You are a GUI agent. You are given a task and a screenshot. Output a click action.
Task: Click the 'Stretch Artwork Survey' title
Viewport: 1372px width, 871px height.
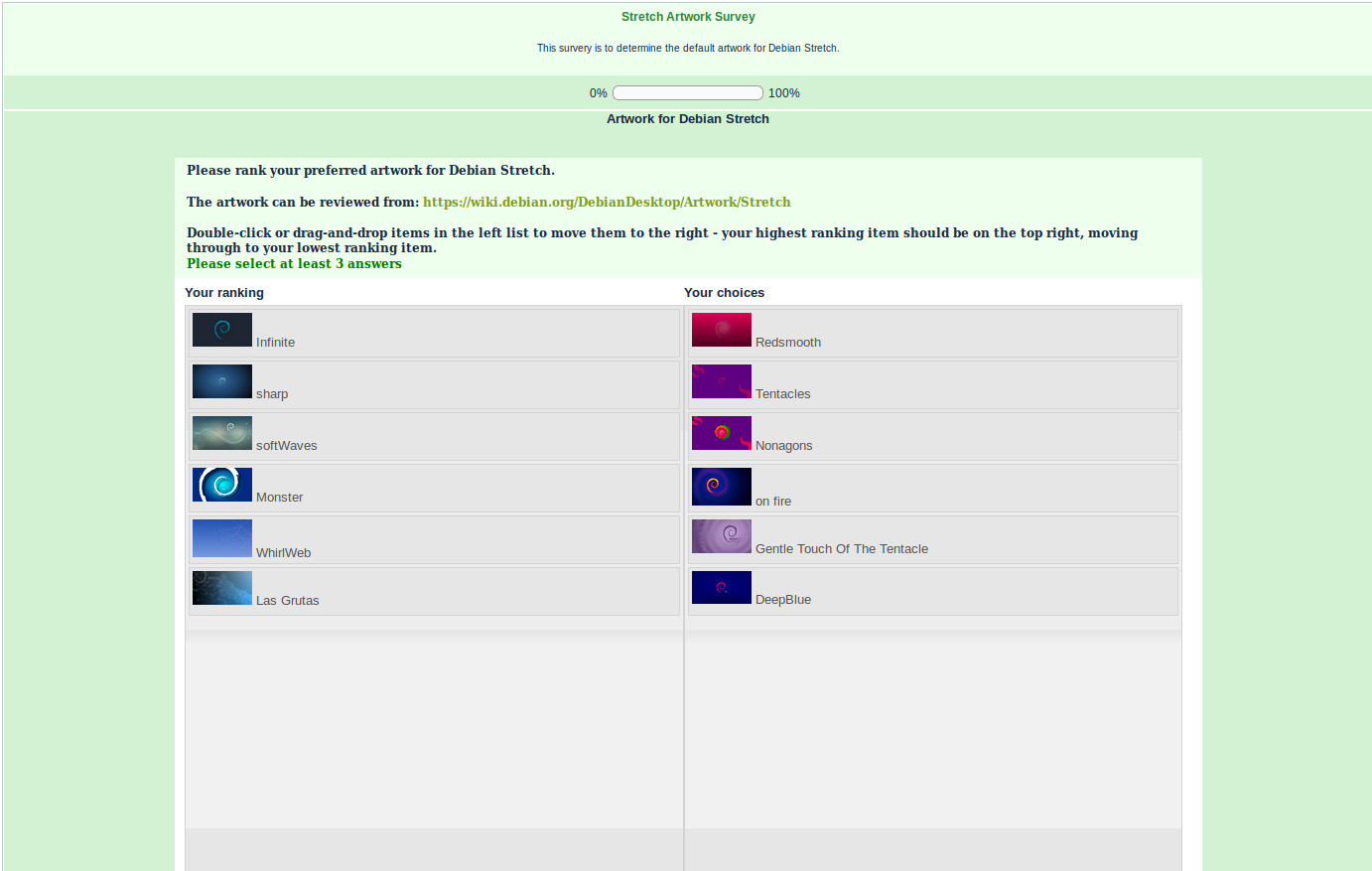688,17
